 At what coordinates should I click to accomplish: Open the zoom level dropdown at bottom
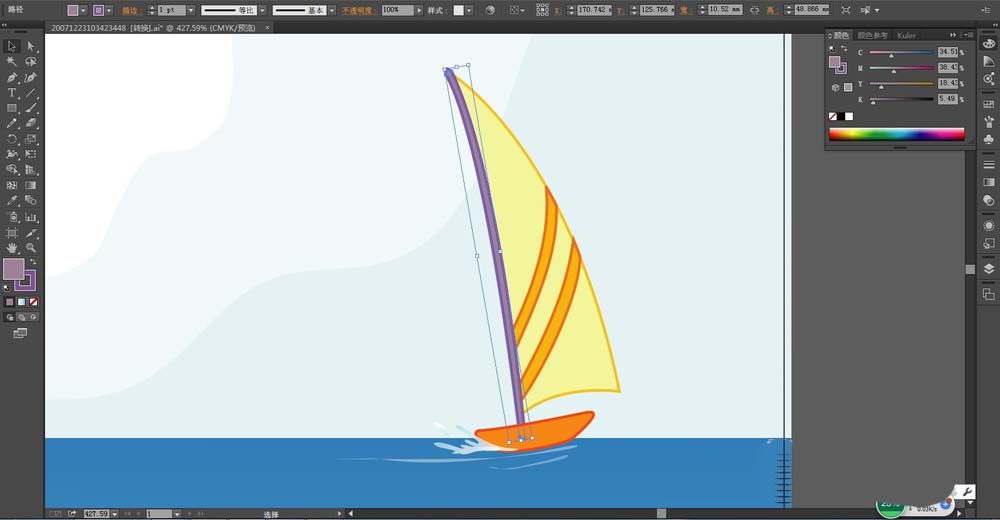115,514
